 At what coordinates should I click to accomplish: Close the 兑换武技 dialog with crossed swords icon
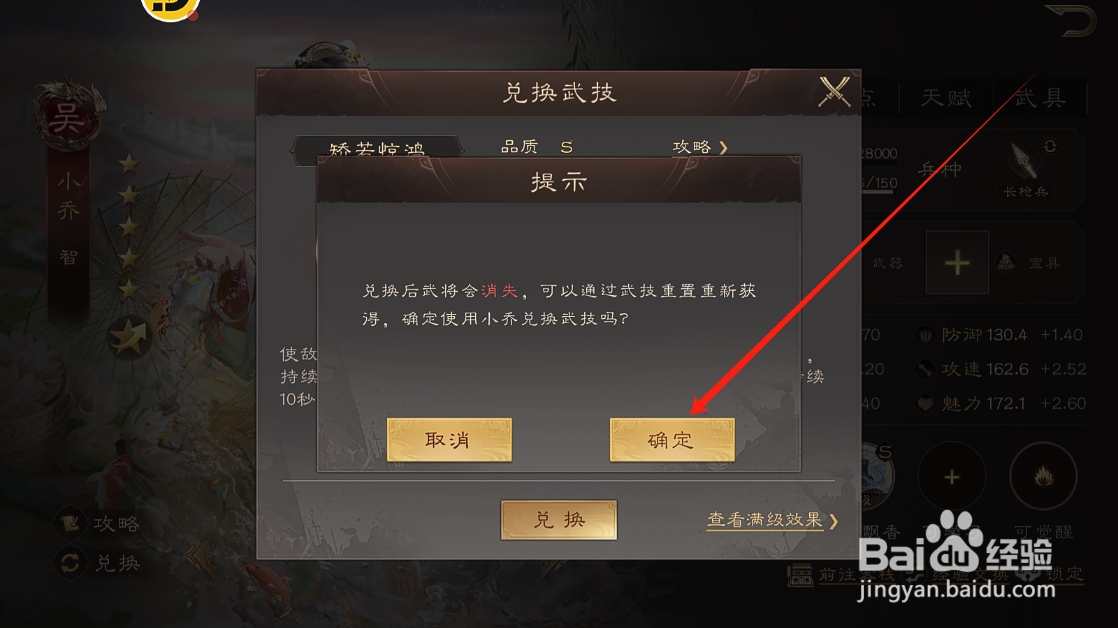click(x=834, y=92)
